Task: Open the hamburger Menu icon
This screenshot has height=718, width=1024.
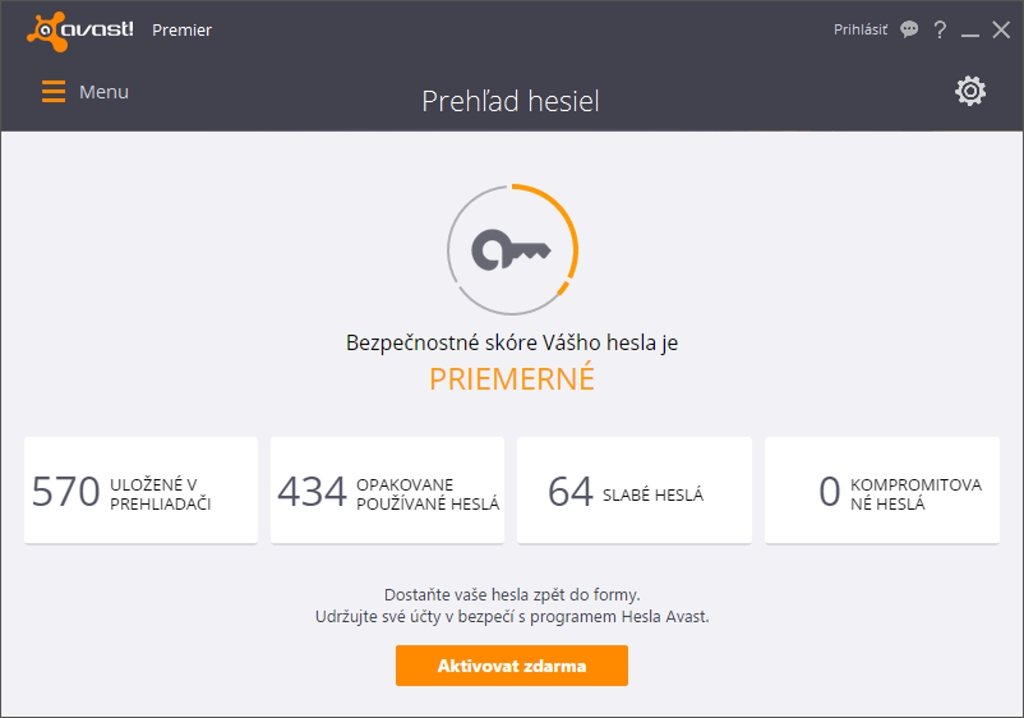Action: [x=53, y=92]
